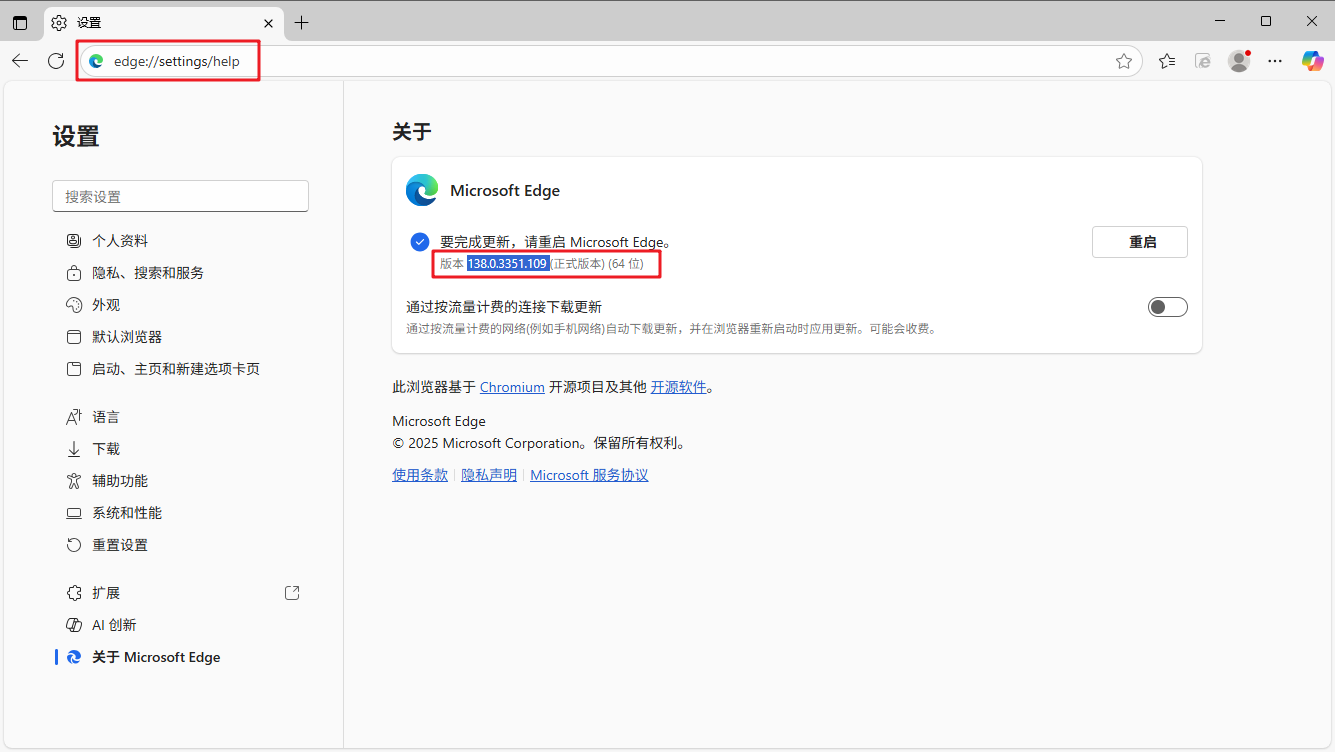Open 重置设置 settings section
The image size is (1335, 752).
[x=180, y=545]
